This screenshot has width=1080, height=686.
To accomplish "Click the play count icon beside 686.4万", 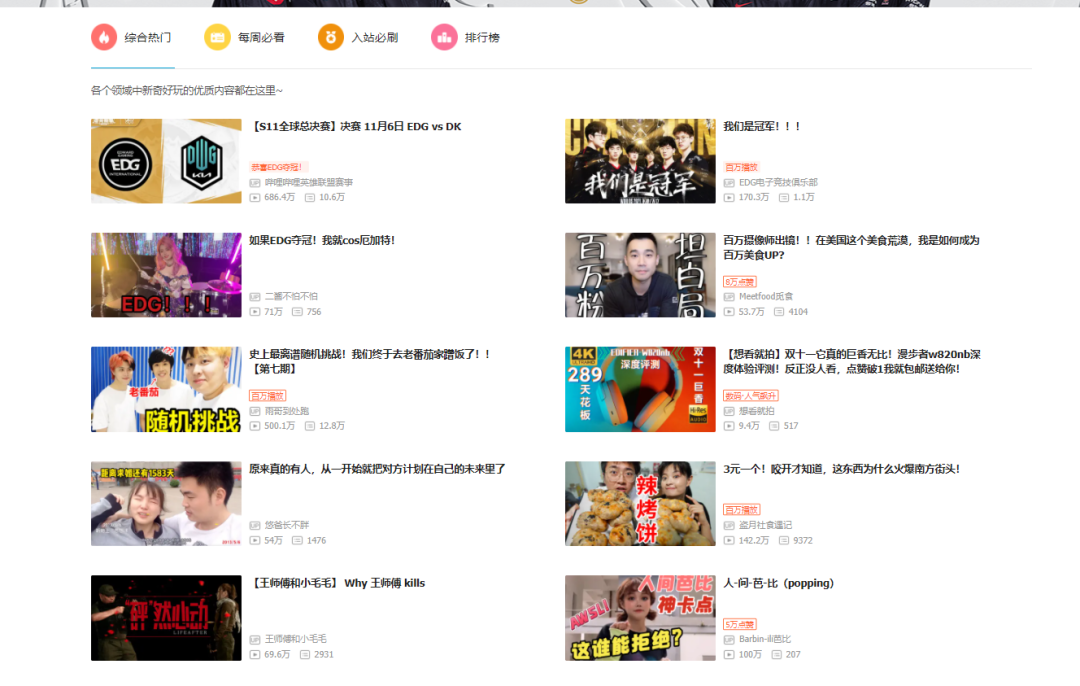I will [x=255, y=198].
